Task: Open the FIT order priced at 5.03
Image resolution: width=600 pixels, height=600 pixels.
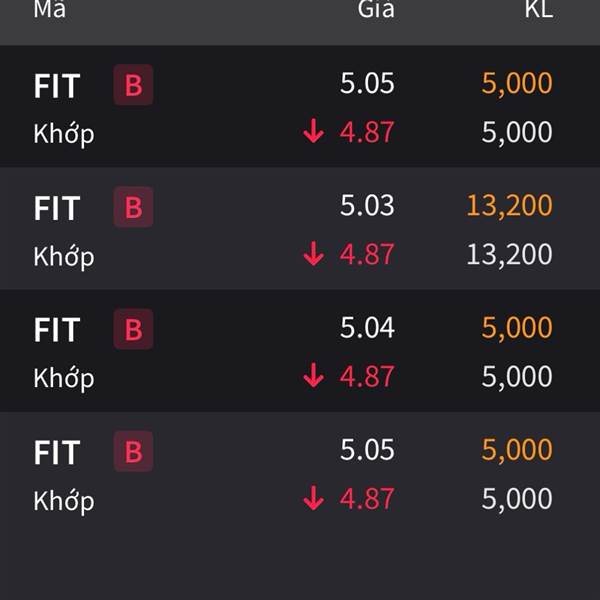Action: [300, 228]
